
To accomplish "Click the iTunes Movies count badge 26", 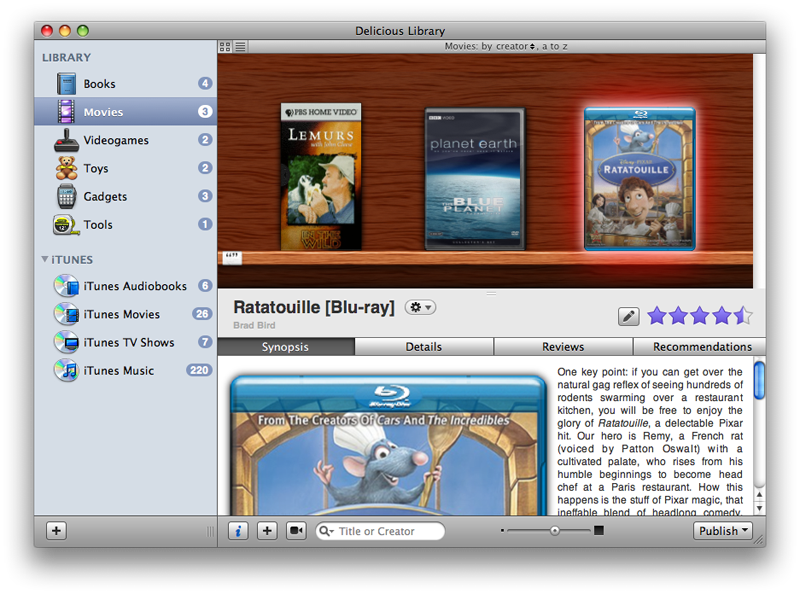I will coord(202,314).
